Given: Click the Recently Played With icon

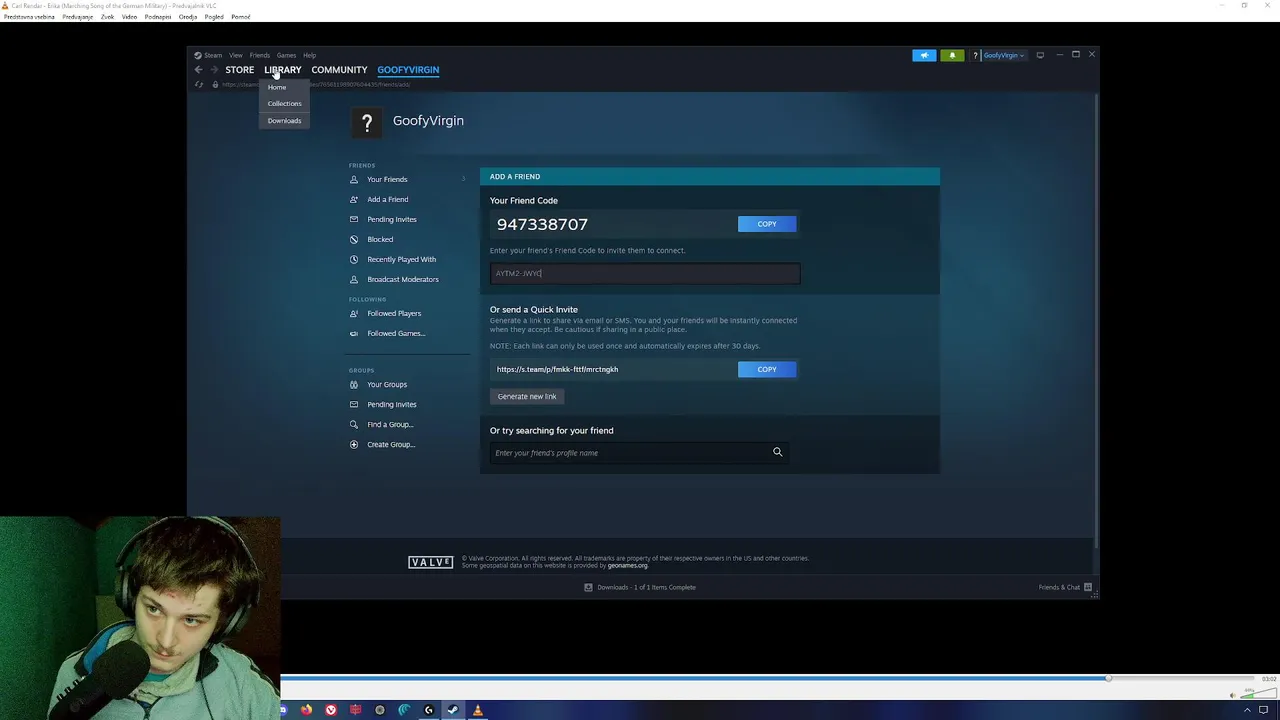Looking at the screenshot, I should [354, 259].
